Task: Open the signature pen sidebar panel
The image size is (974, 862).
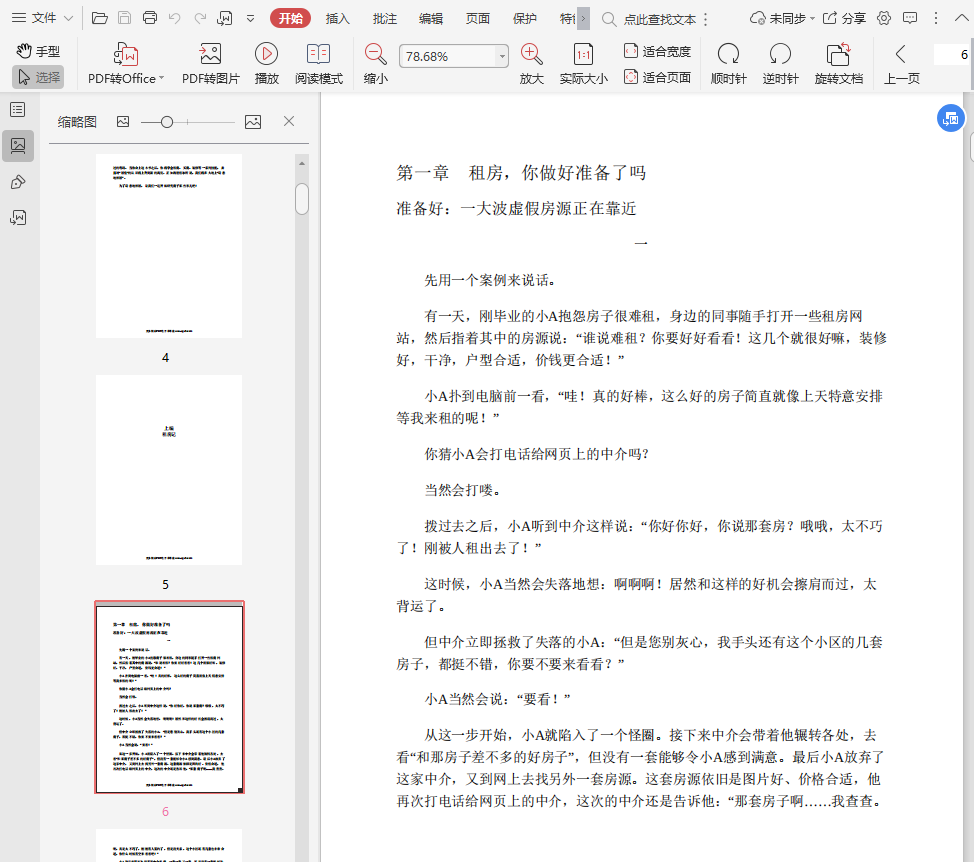Action: (x=17, y=182)
